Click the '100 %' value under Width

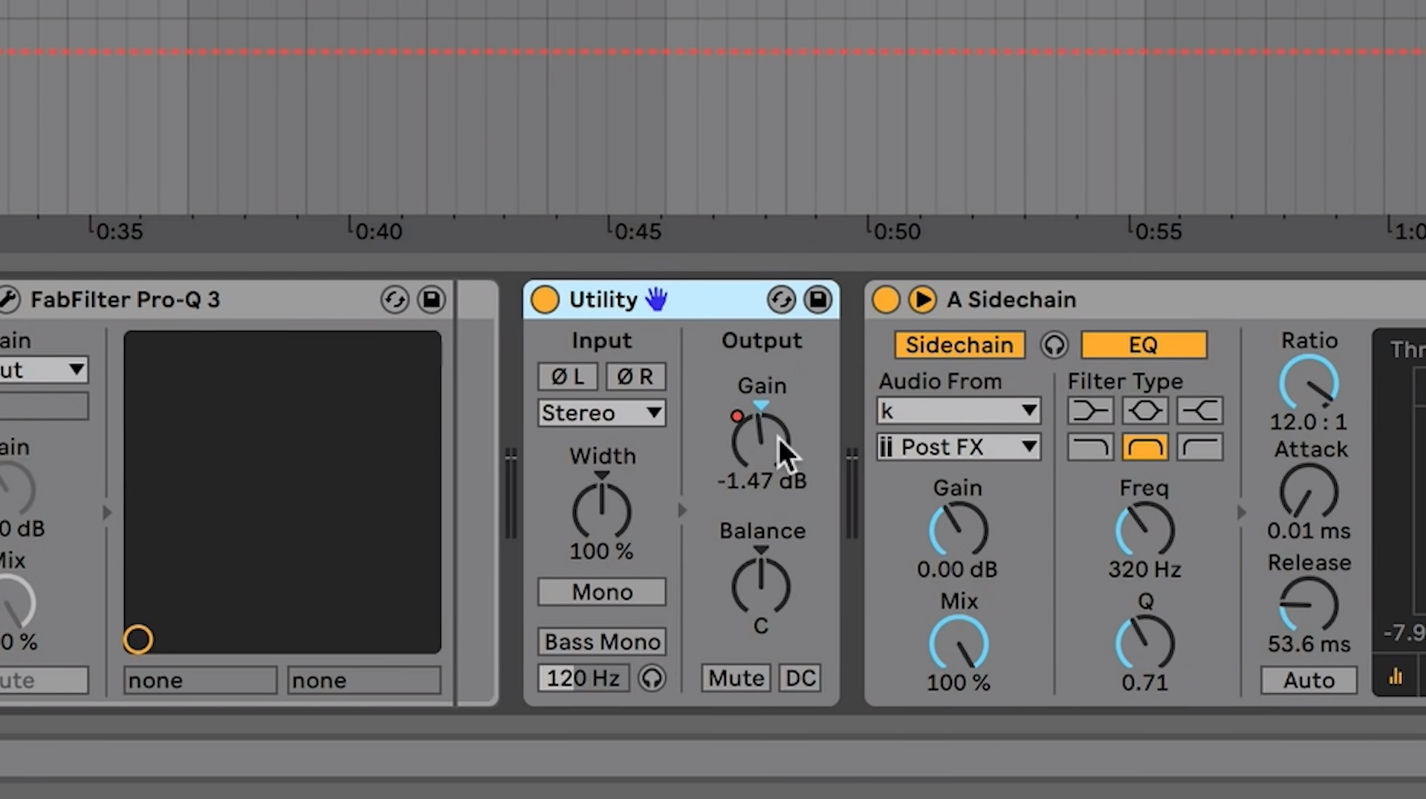tap(602, 552)
